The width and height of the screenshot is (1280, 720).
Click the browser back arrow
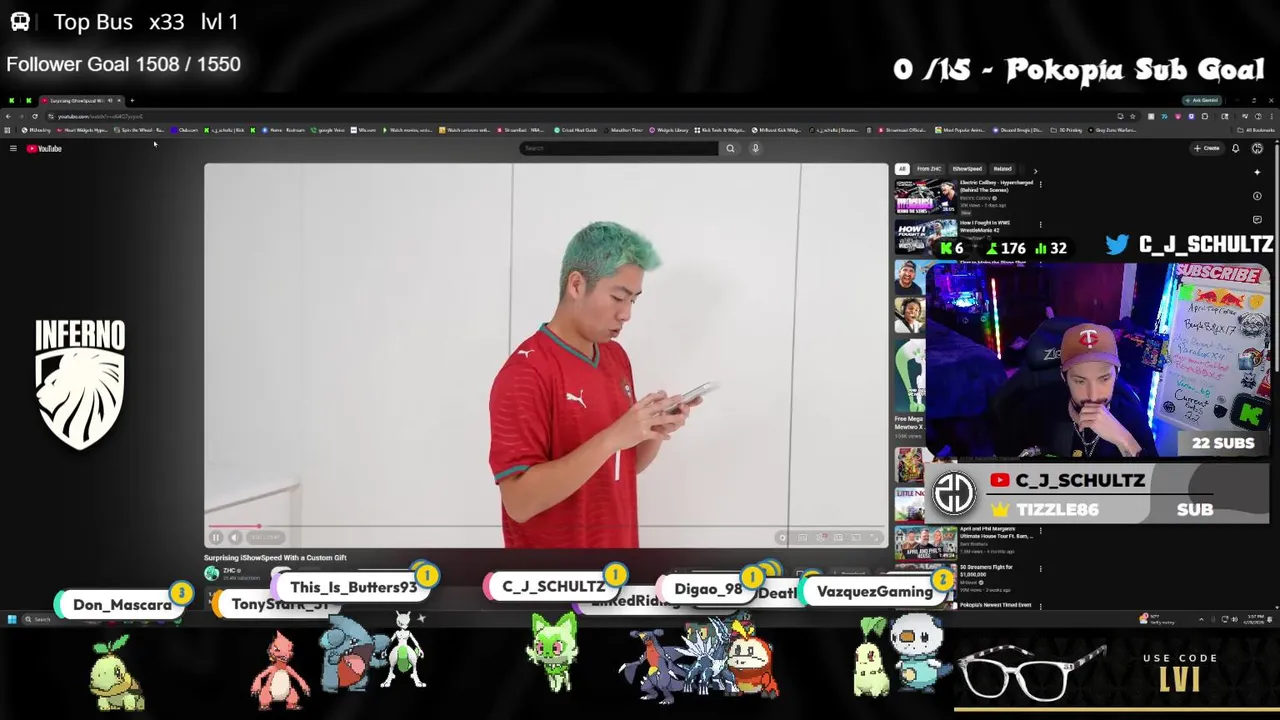click(x=8, y=116)
